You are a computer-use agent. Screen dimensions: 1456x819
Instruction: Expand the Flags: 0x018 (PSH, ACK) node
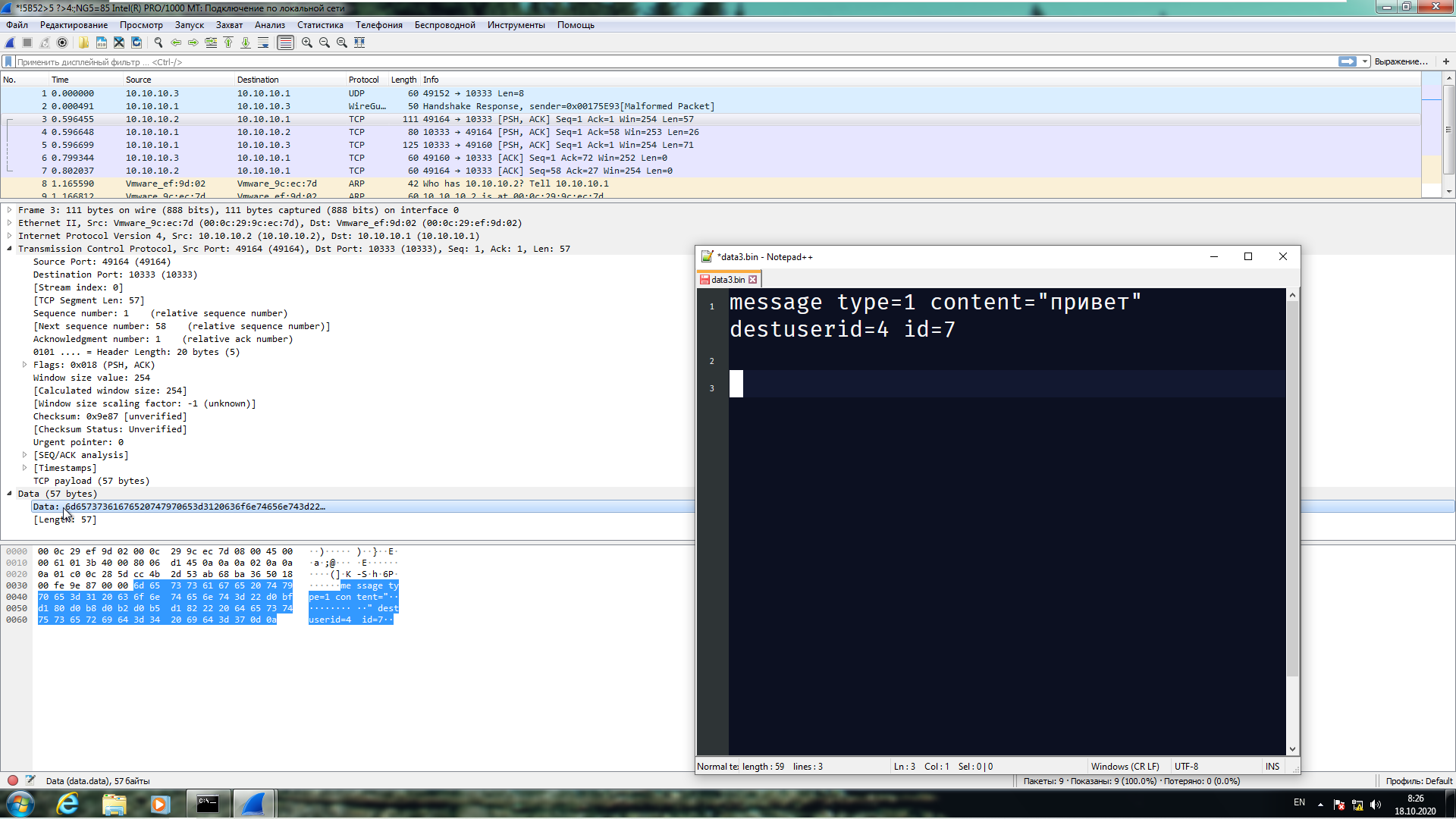coord(24,365)
